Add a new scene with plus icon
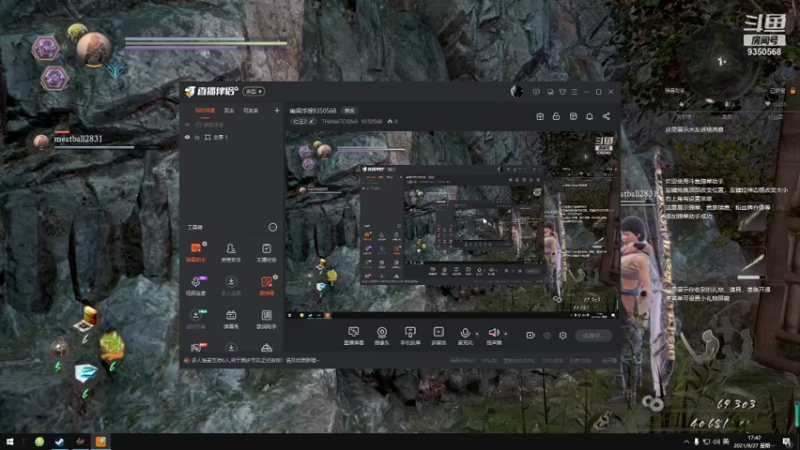 click(x=277, y=110)
